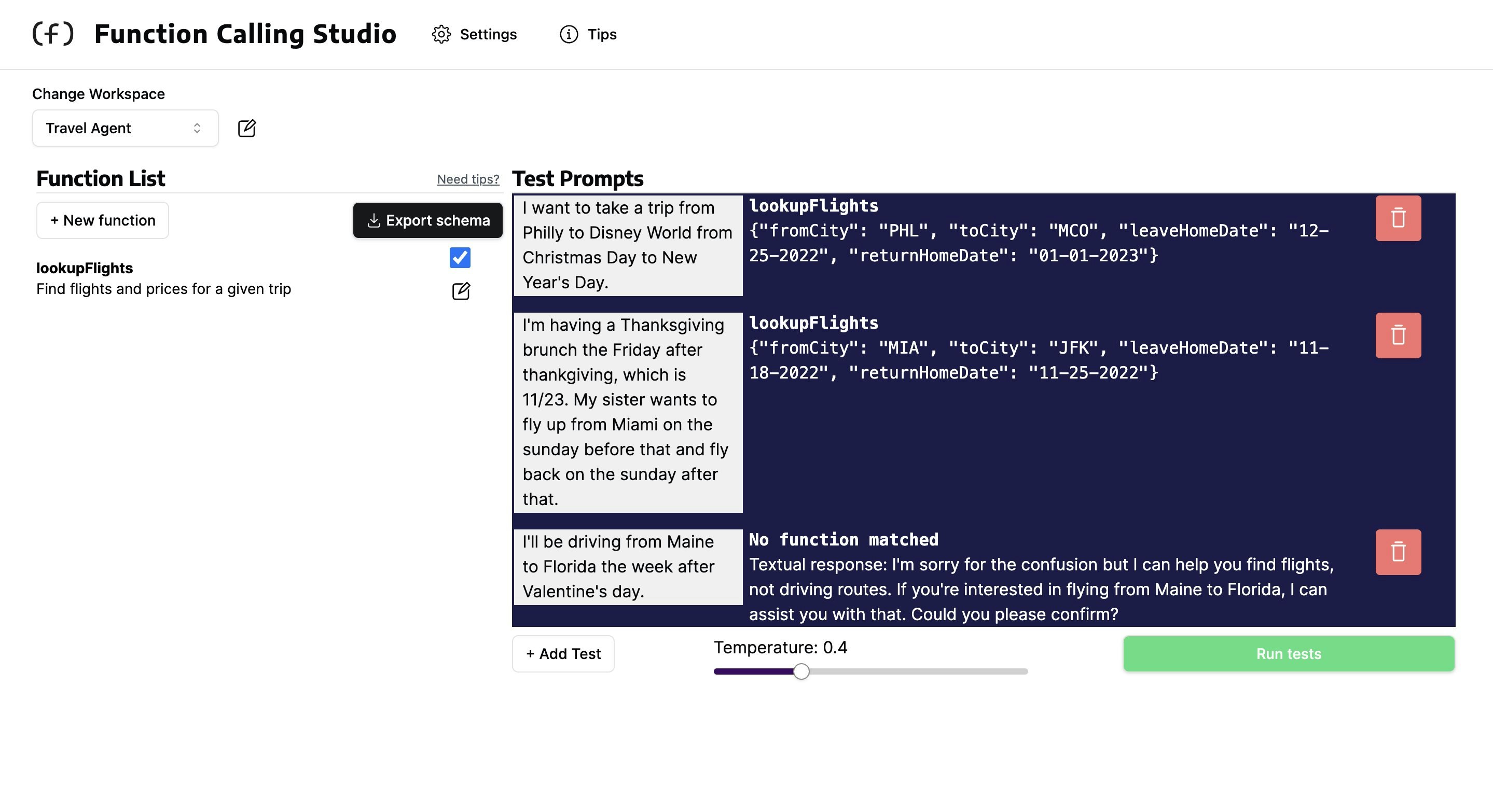The width and height of the screenshot is (1493, 812).
Task: Uncheck the lookupFlights function checkbox
Action: (x=460, y=258)
